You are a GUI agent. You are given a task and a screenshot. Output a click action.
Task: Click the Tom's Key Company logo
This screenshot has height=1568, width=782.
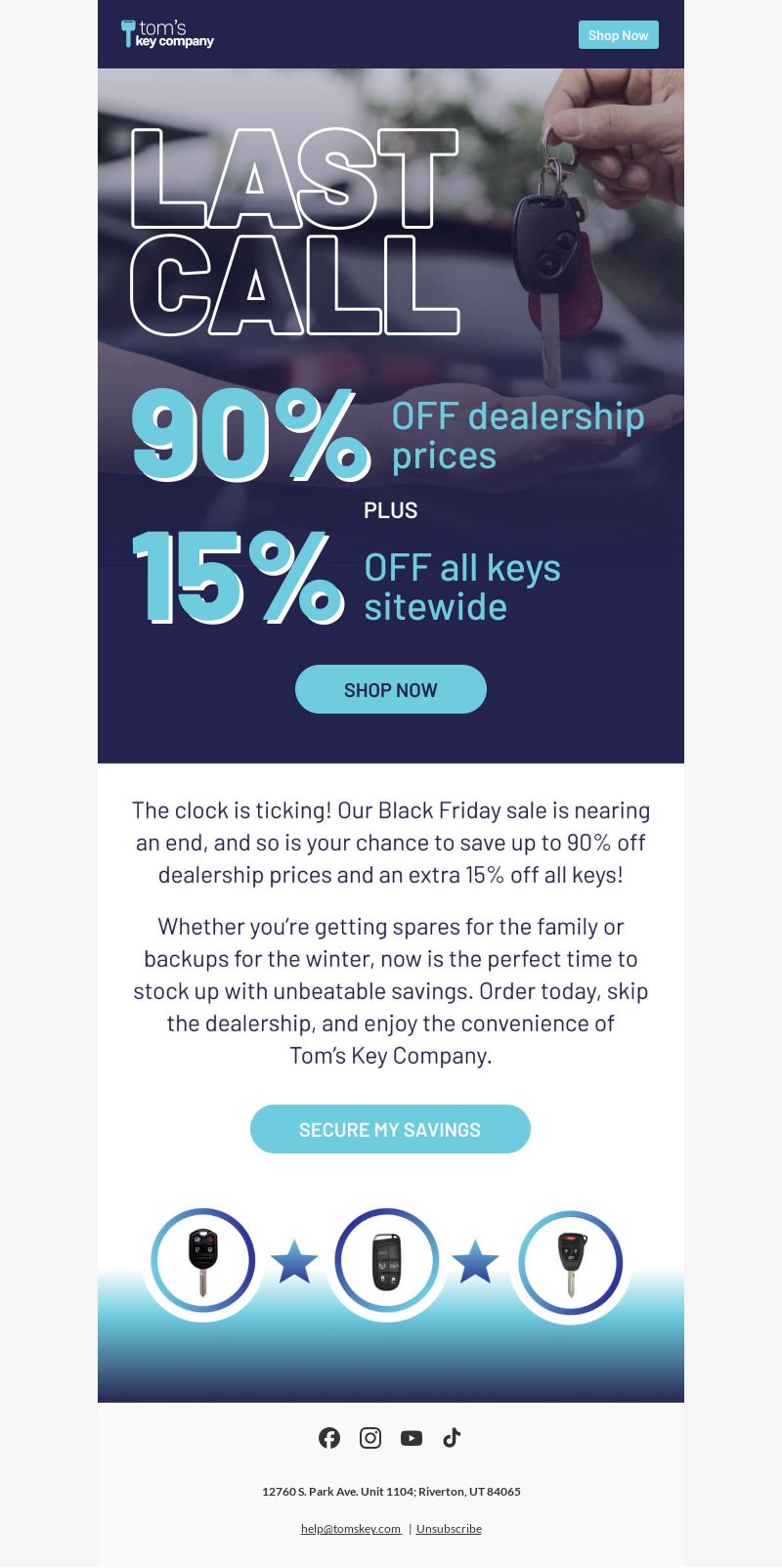click(167, 34)
